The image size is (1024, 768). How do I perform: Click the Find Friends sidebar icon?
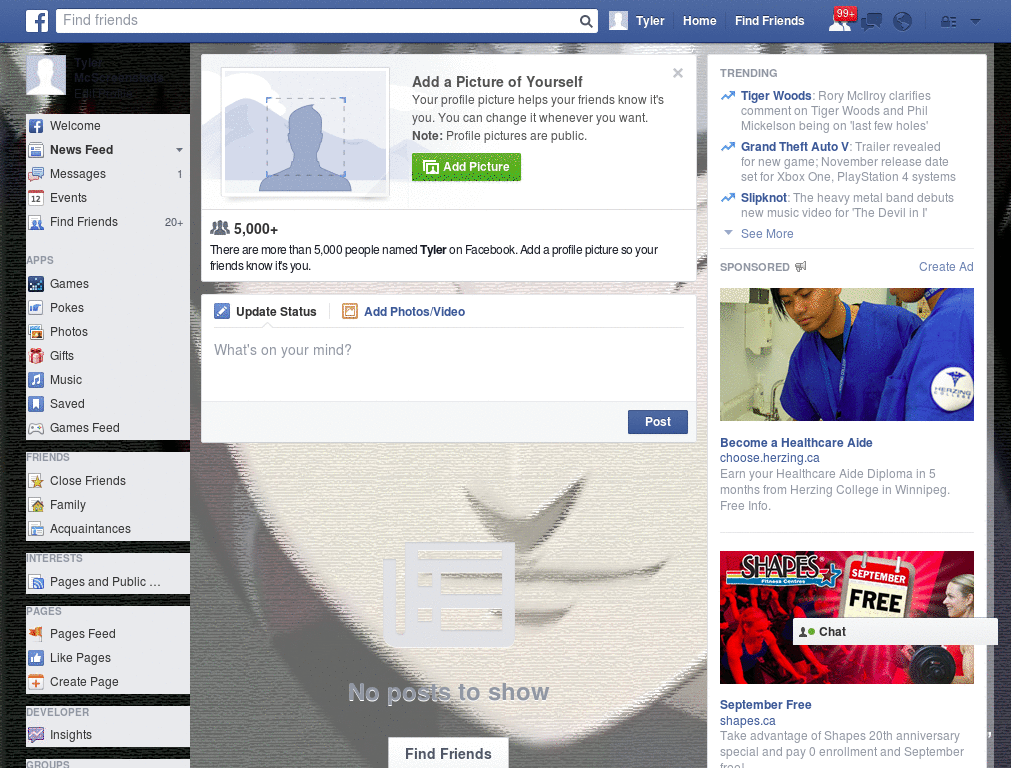click(x=36, y=223)
